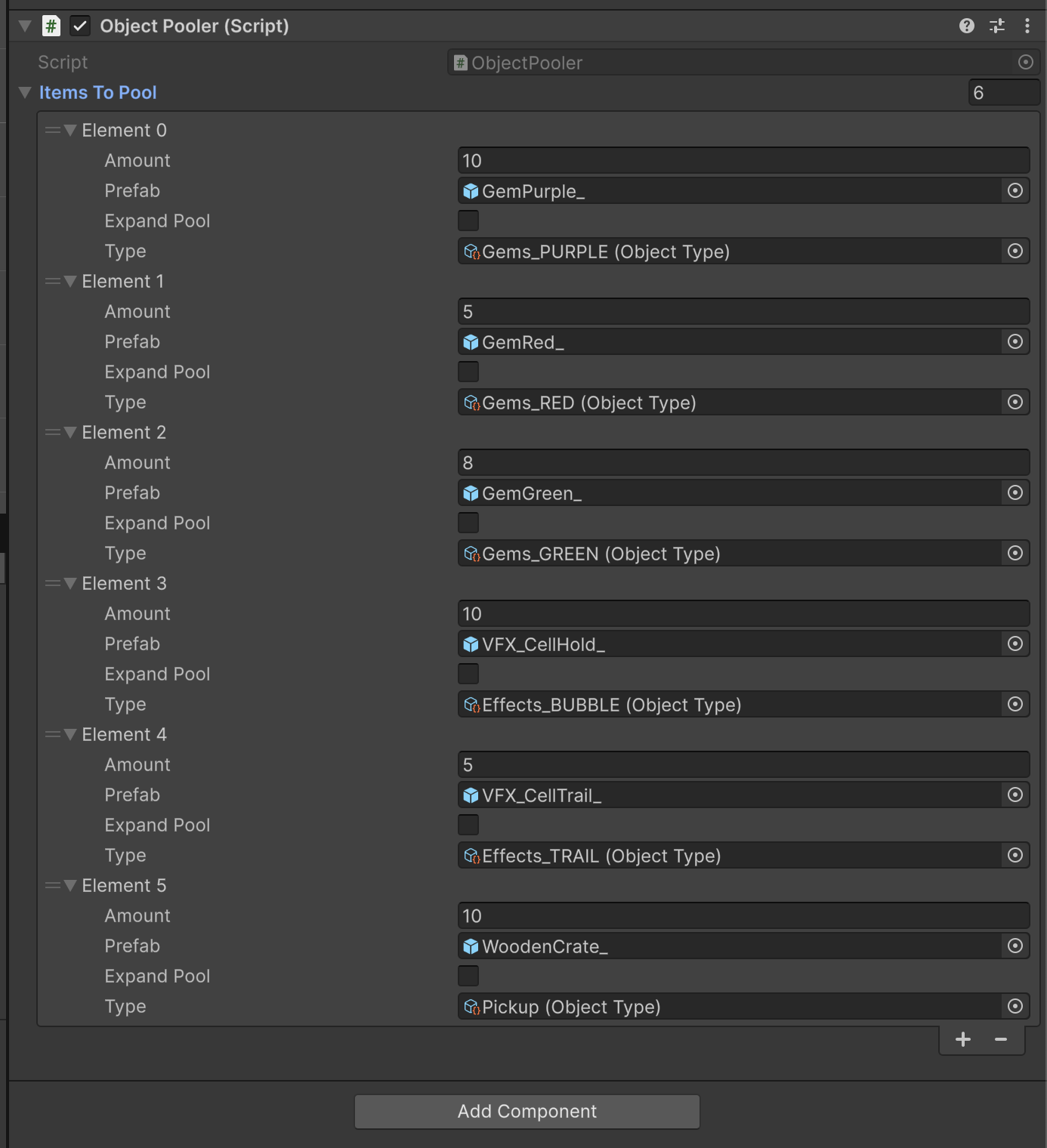Click the Items To Pool size field

tap(1003, 92)
